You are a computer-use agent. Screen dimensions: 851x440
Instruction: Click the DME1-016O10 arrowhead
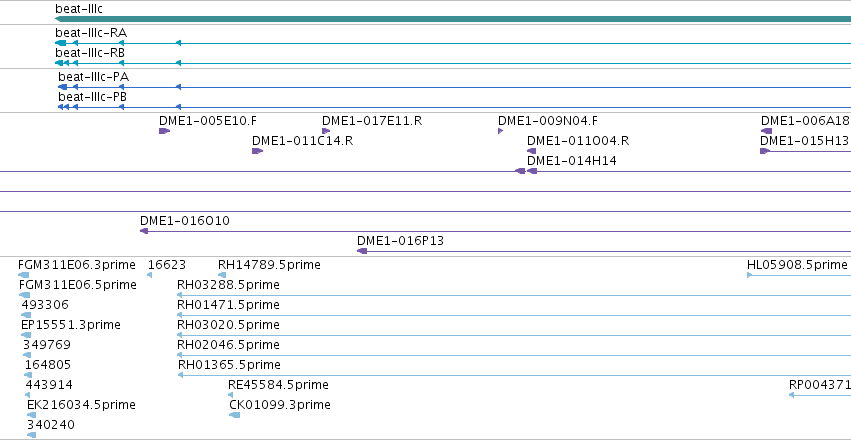[x=144, y=231]
